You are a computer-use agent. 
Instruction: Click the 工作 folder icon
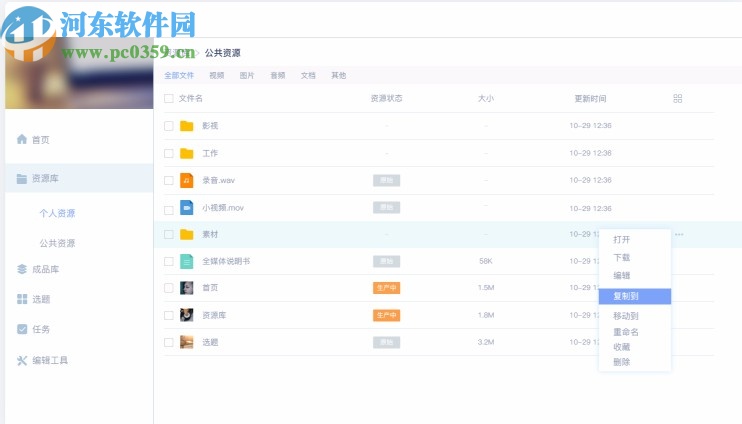pyautogui.click(x=187, y=153)
